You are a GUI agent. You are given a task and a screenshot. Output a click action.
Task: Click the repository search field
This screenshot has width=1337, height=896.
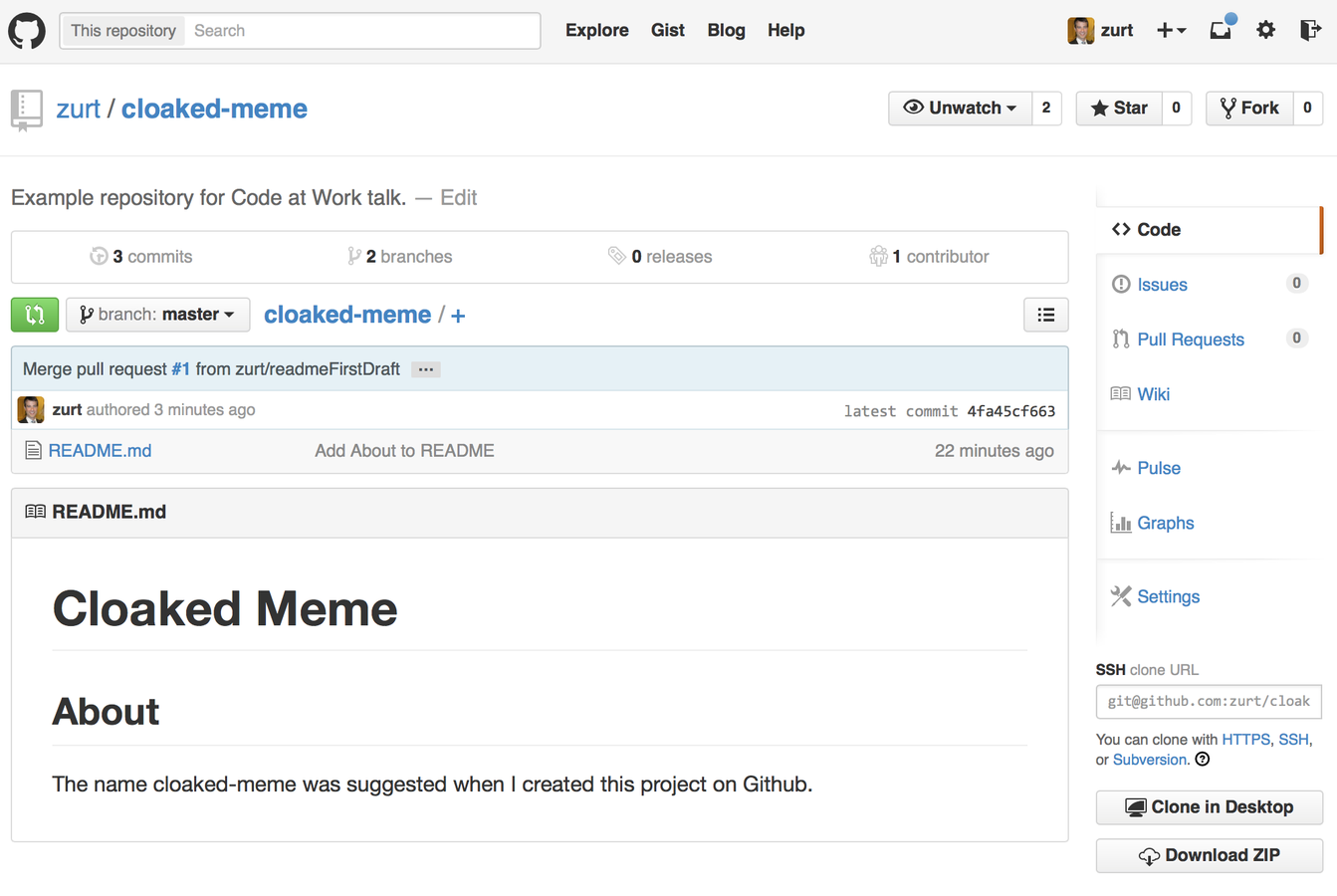pos(363,31)
